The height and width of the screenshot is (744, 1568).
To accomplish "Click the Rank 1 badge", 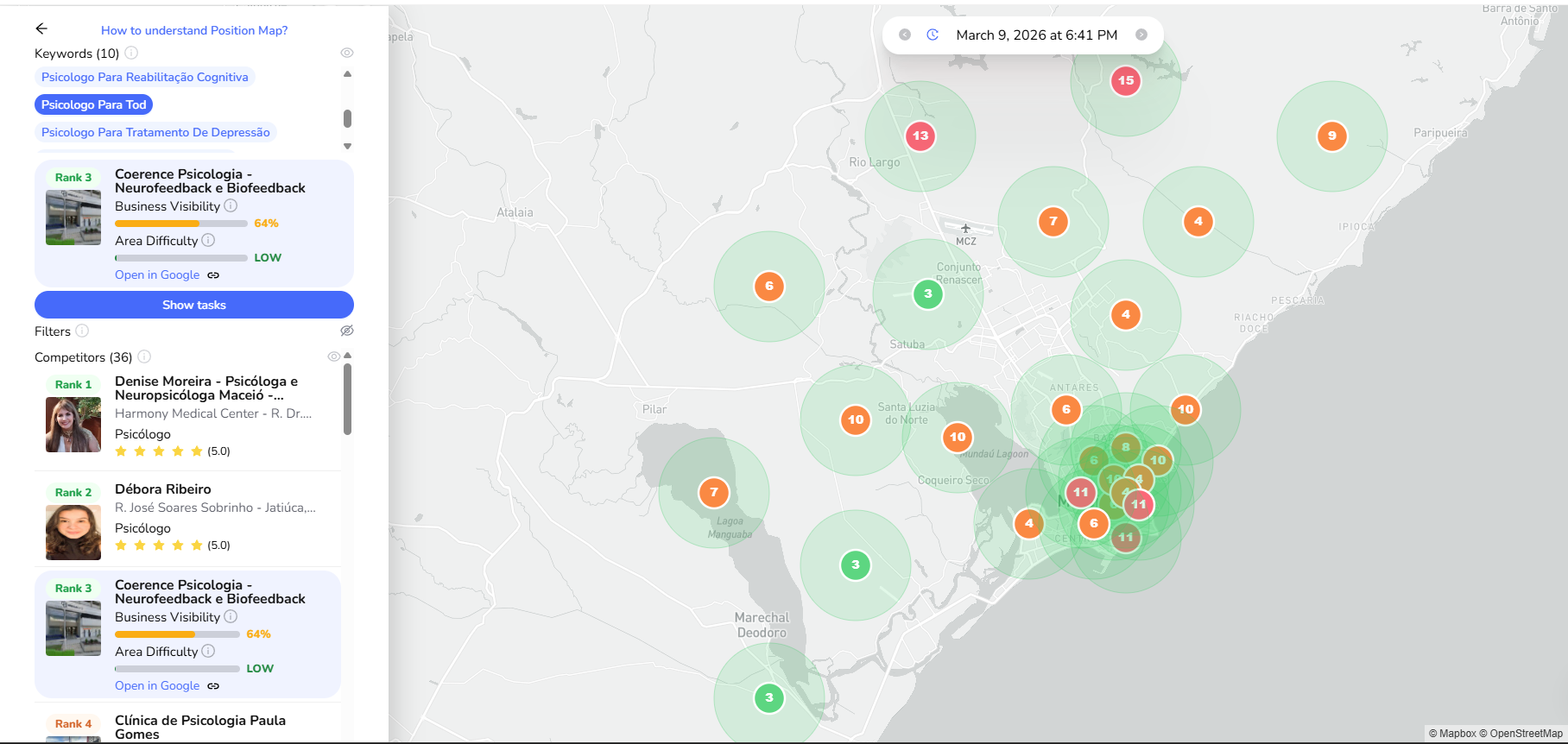I will tap(73, 385).
